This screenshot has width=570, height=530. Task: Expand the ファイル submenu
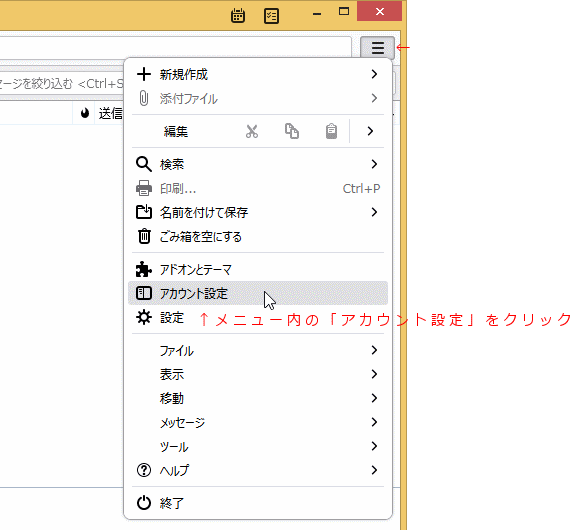(258, 350)
